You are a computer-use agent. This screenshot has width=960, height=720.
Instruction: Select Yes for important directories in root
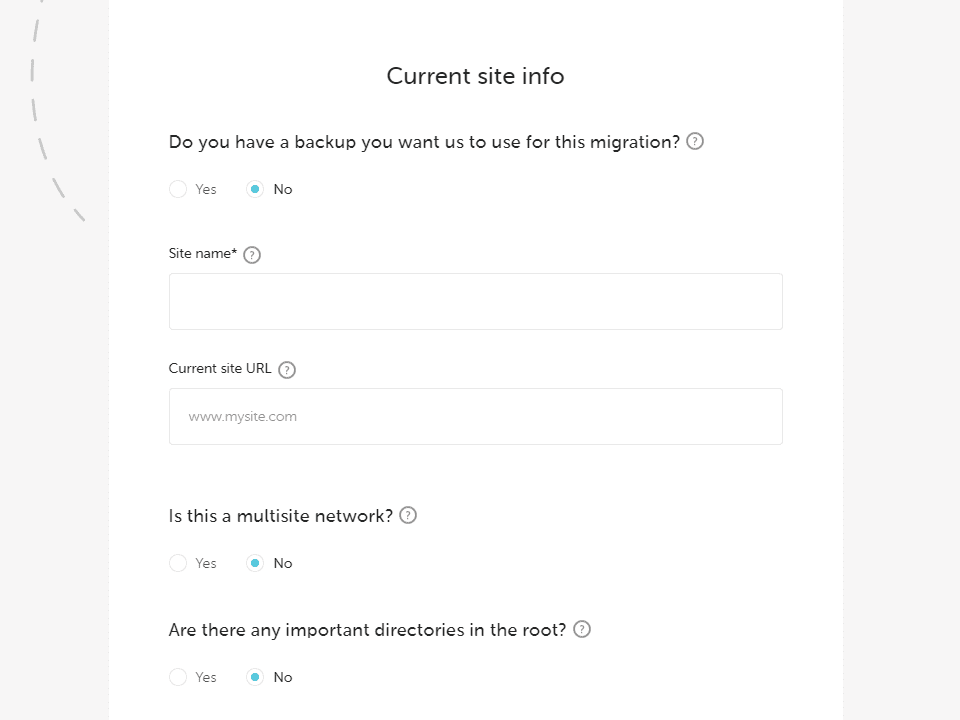click(x=178, y=677)
